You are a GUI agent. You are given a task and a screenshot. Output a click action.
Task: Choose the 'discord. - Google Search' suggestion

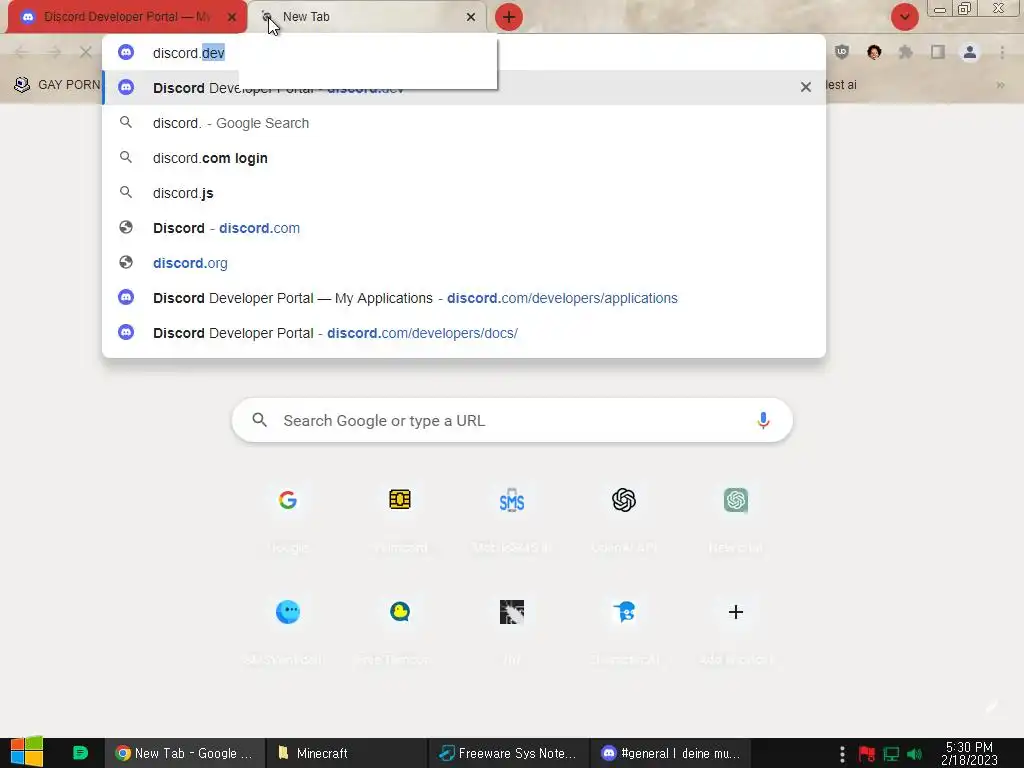coord(464,123)
